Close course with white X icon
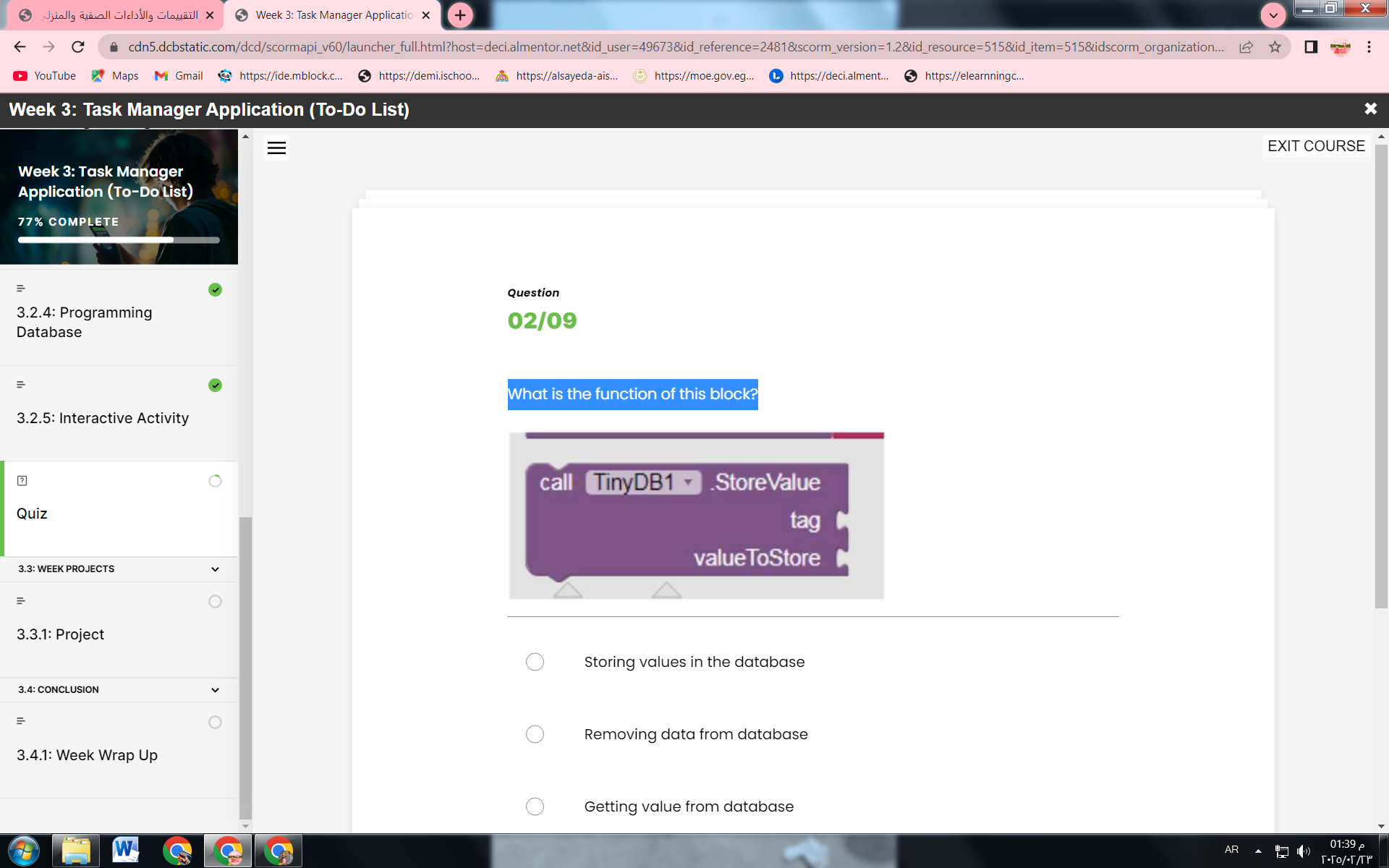The height and width of the screenshot is (868, 1389). (1370, 109)
